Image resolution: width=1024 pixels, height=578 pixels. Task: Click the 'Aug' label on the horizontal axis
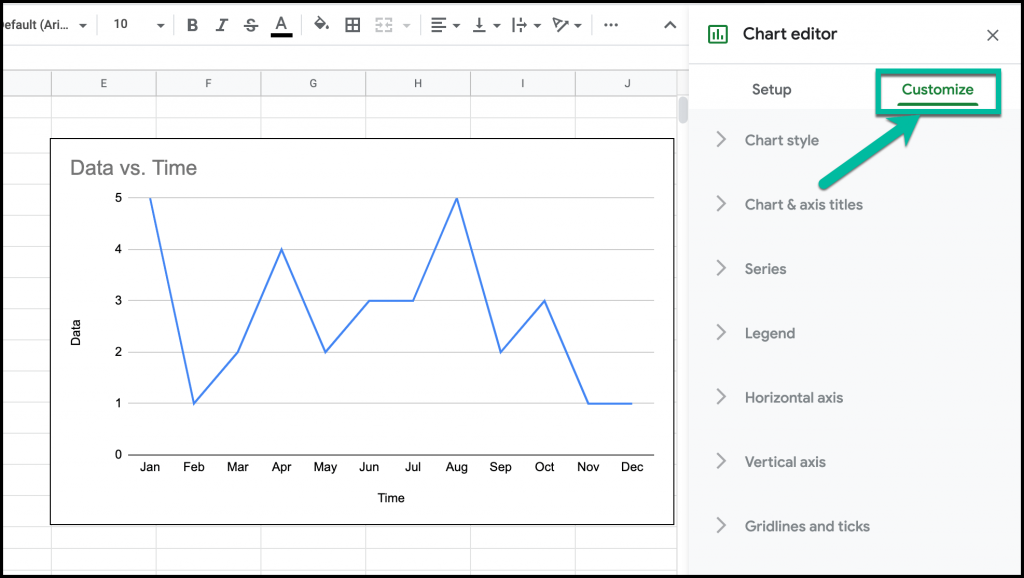pyautogui.click(x=456, y=467)
